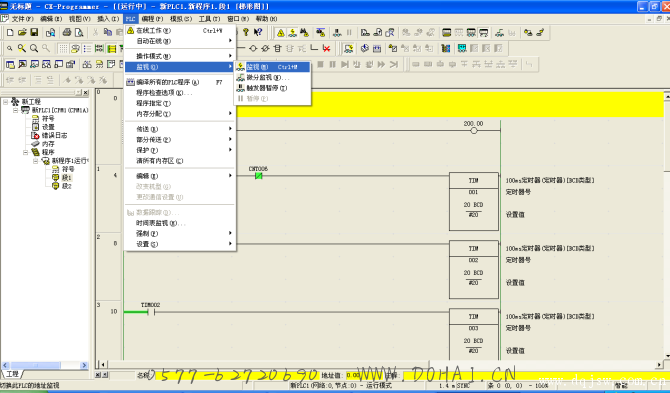Click the Work Online yellow triangle toolbar icon
This screenshot has width=670, height=393.
point(281,33)
